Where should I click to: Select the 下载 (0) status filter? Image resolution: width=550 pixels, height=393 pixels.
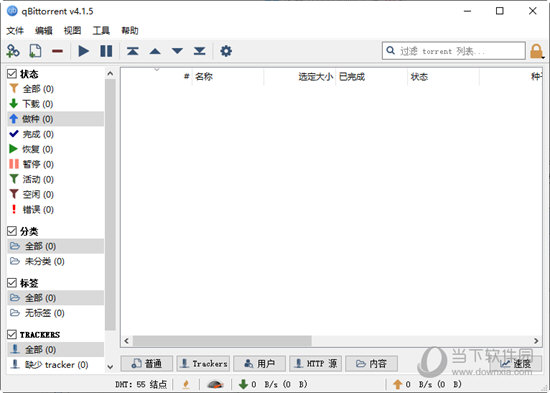click(55, 104)
